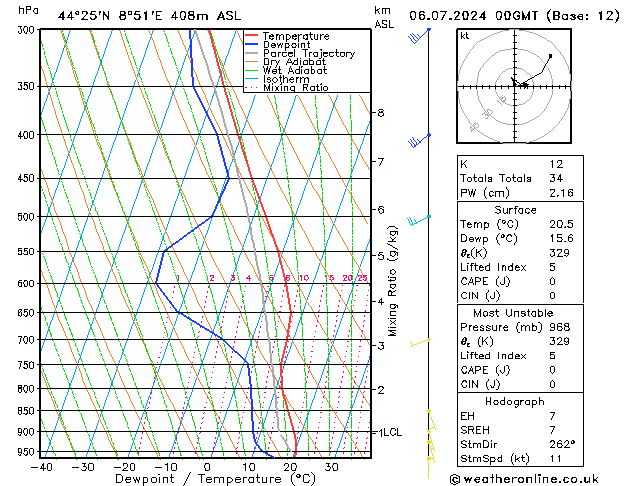The width and height of the screenshot is (629, 486).
Task: Click the 'Dewpoint / Temperature (°C)' axis title
Action: (x=215, y=479)
